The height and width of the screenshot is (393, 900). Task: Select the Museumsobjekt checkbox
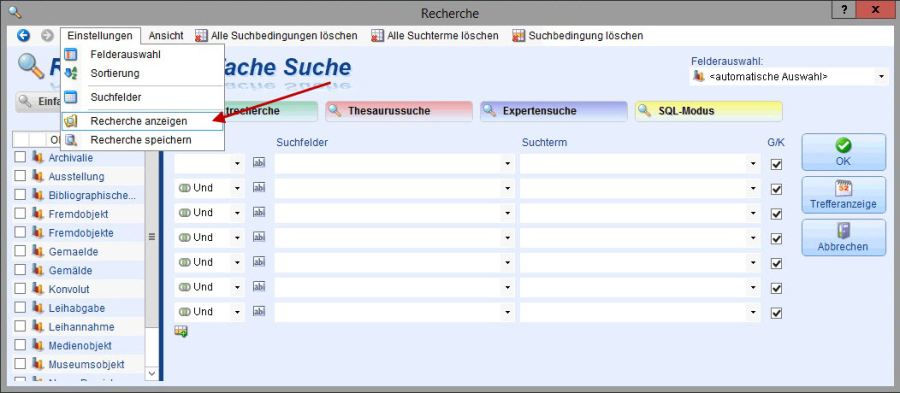20,364
